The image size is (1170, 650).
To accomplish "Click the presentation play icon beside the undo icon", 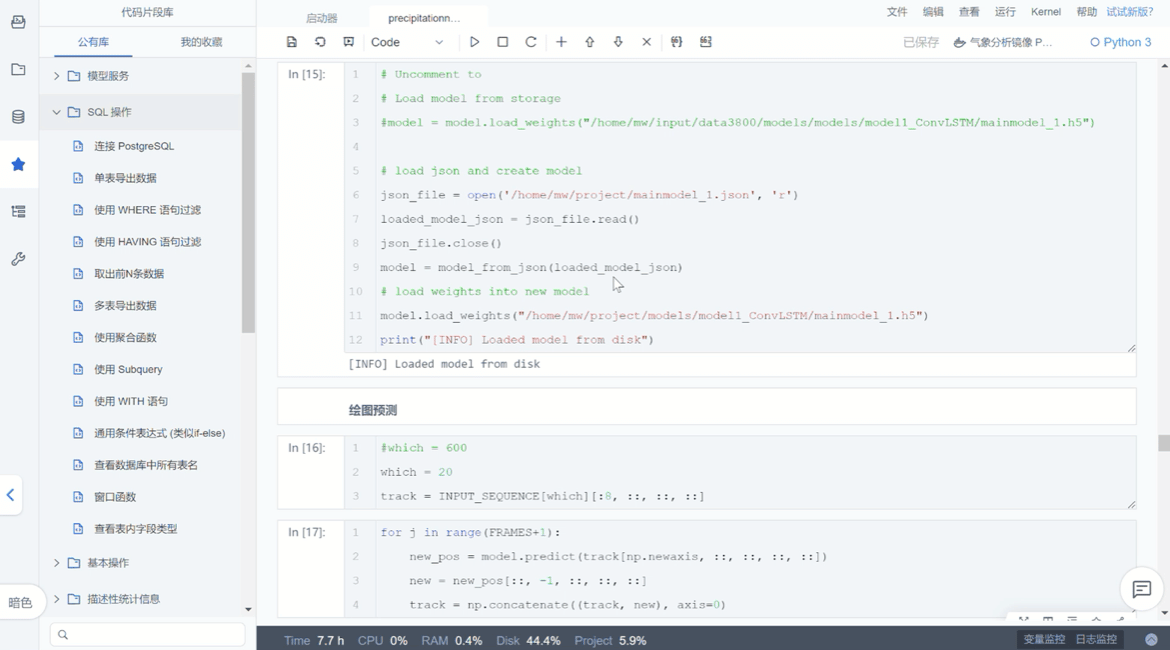I will pos(348,43).
